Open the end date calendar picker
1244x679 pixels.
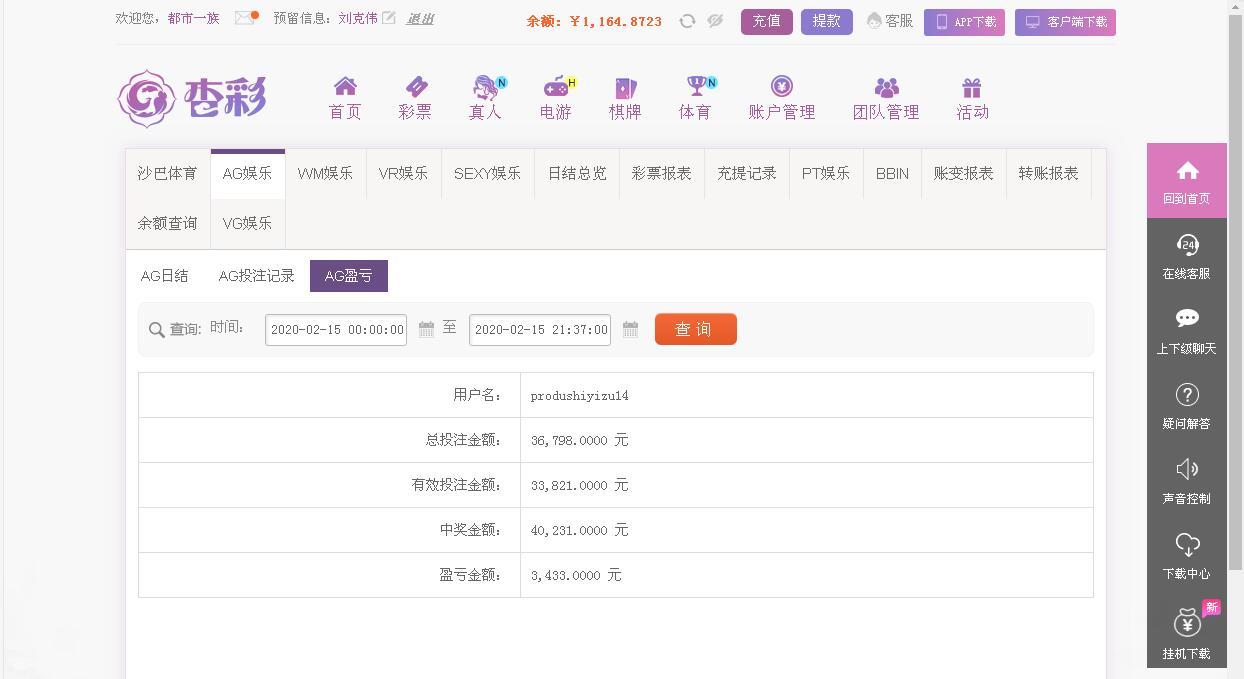point(630,329)
